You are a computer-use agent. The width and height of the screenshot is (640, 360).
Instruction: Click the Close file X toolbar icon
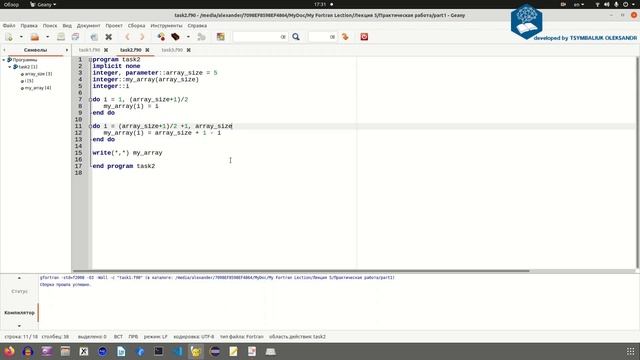tap(109, 37)
